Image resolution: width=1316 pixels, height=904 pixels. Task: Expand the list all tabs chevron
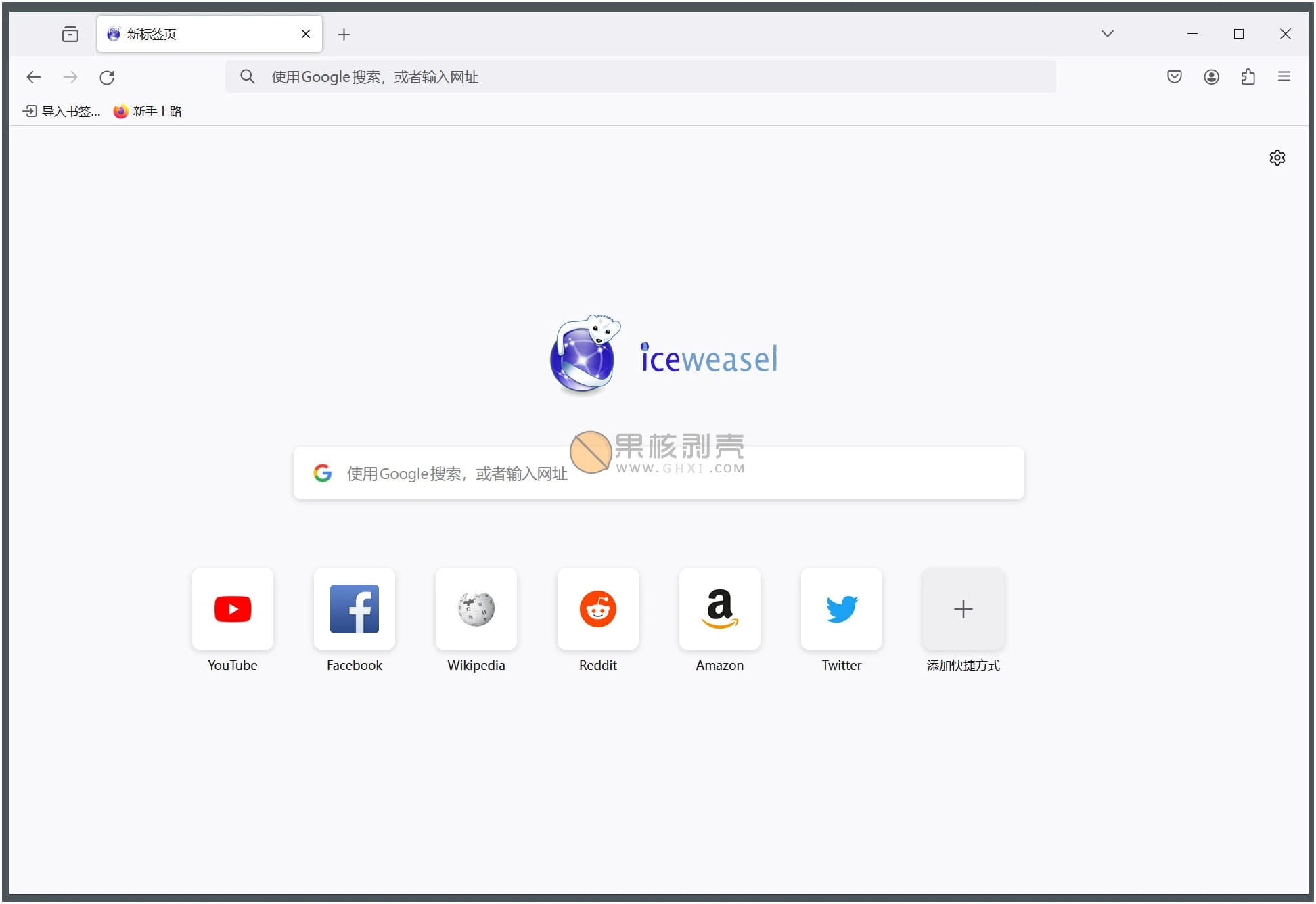(x=1107, y=34)
